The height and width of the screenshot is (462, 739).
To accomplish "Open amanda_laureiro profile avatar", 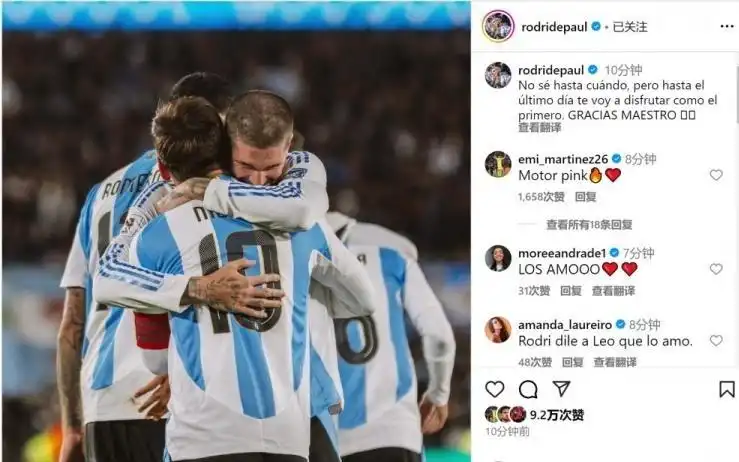I will click(x=498, y=330).
